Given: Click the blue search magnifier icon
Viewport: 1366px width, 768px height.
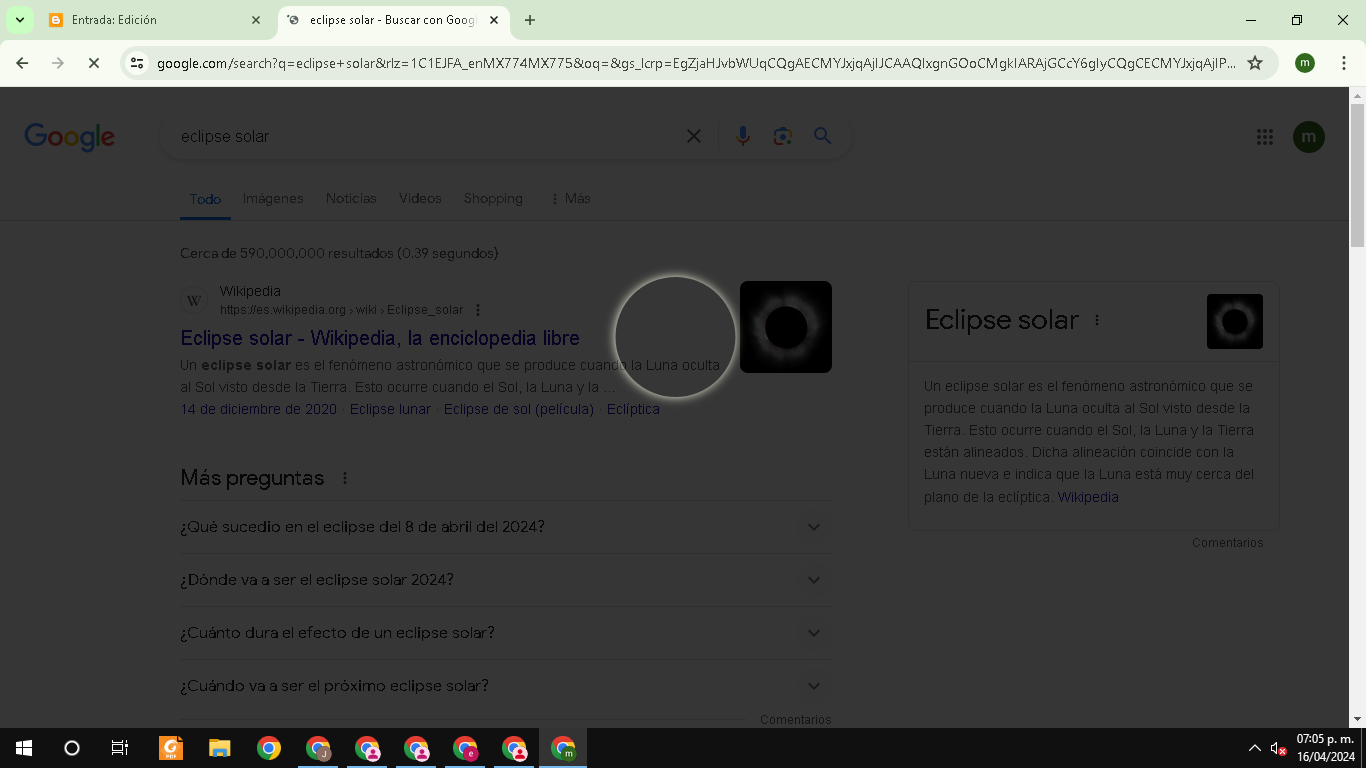Looking at the screenshot, I should [822, 136].
